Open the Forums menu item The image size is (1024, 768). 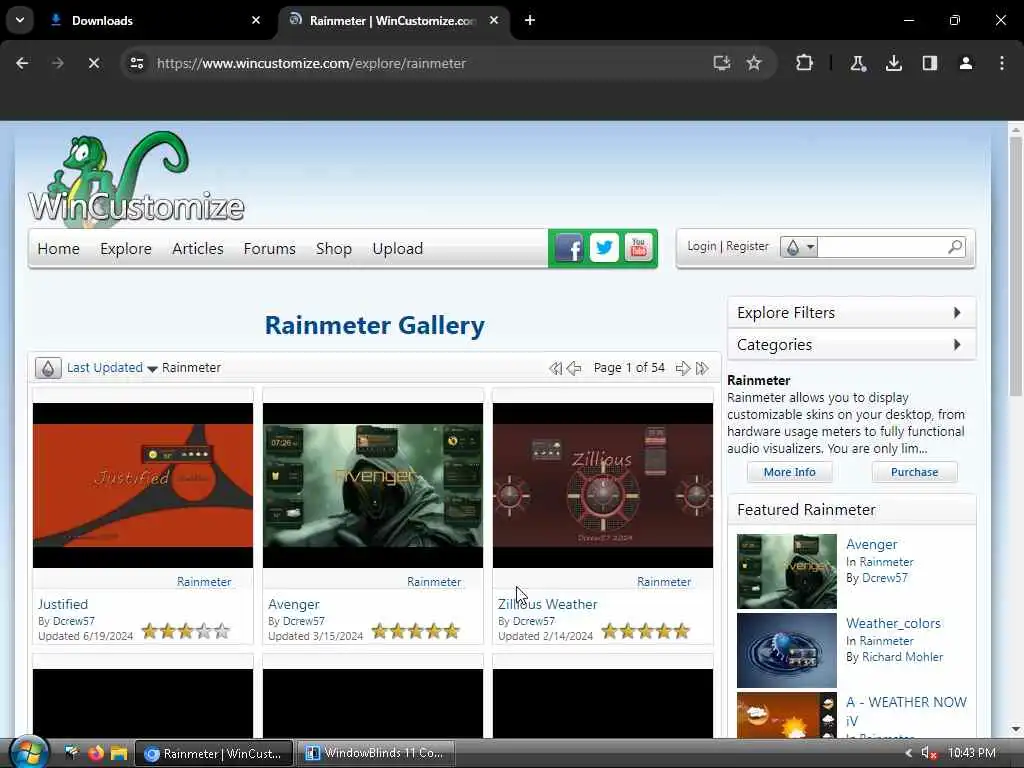269,249
